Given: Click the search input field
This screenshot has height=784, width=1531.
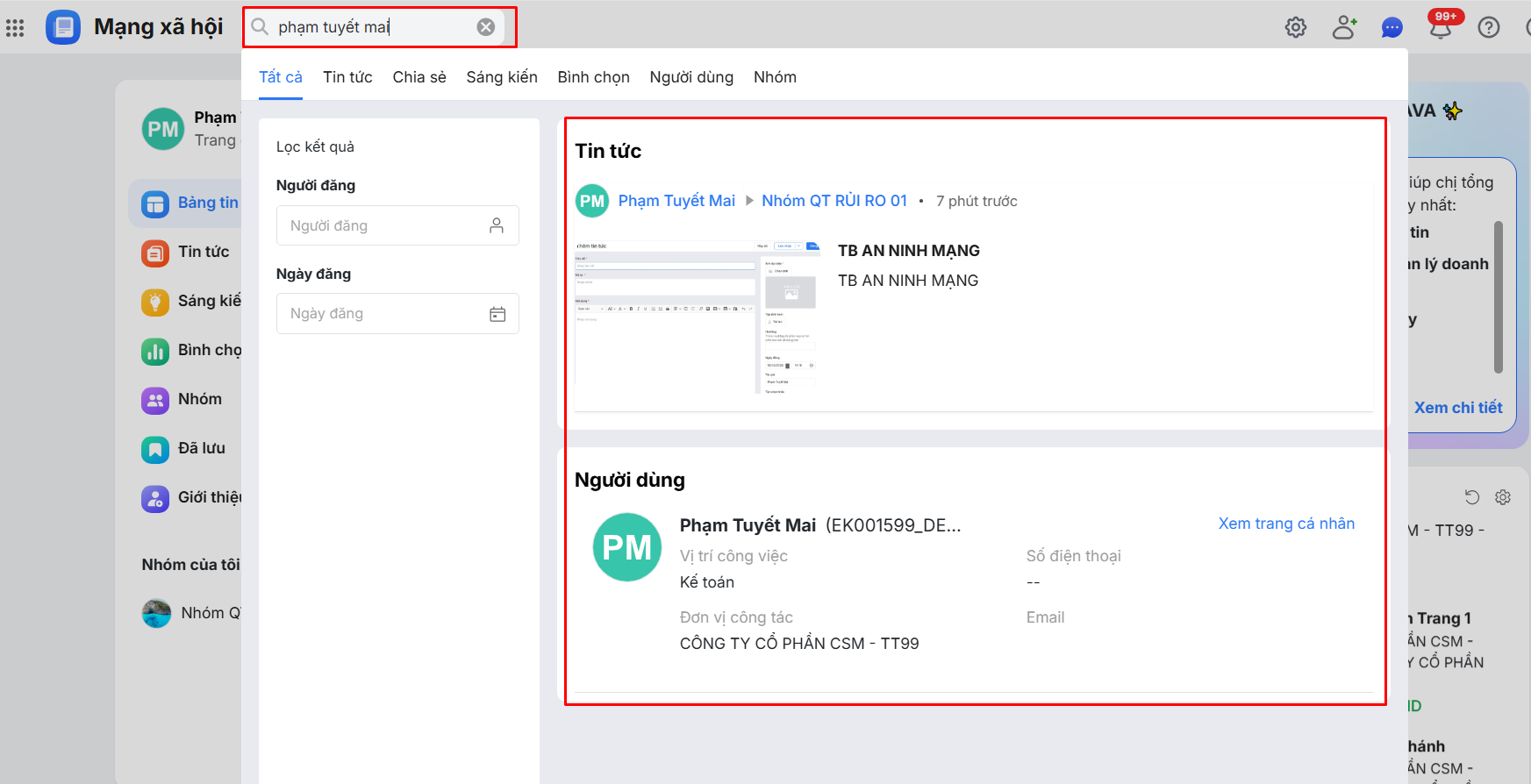Looking at the screenshot, I should point(373,27).
